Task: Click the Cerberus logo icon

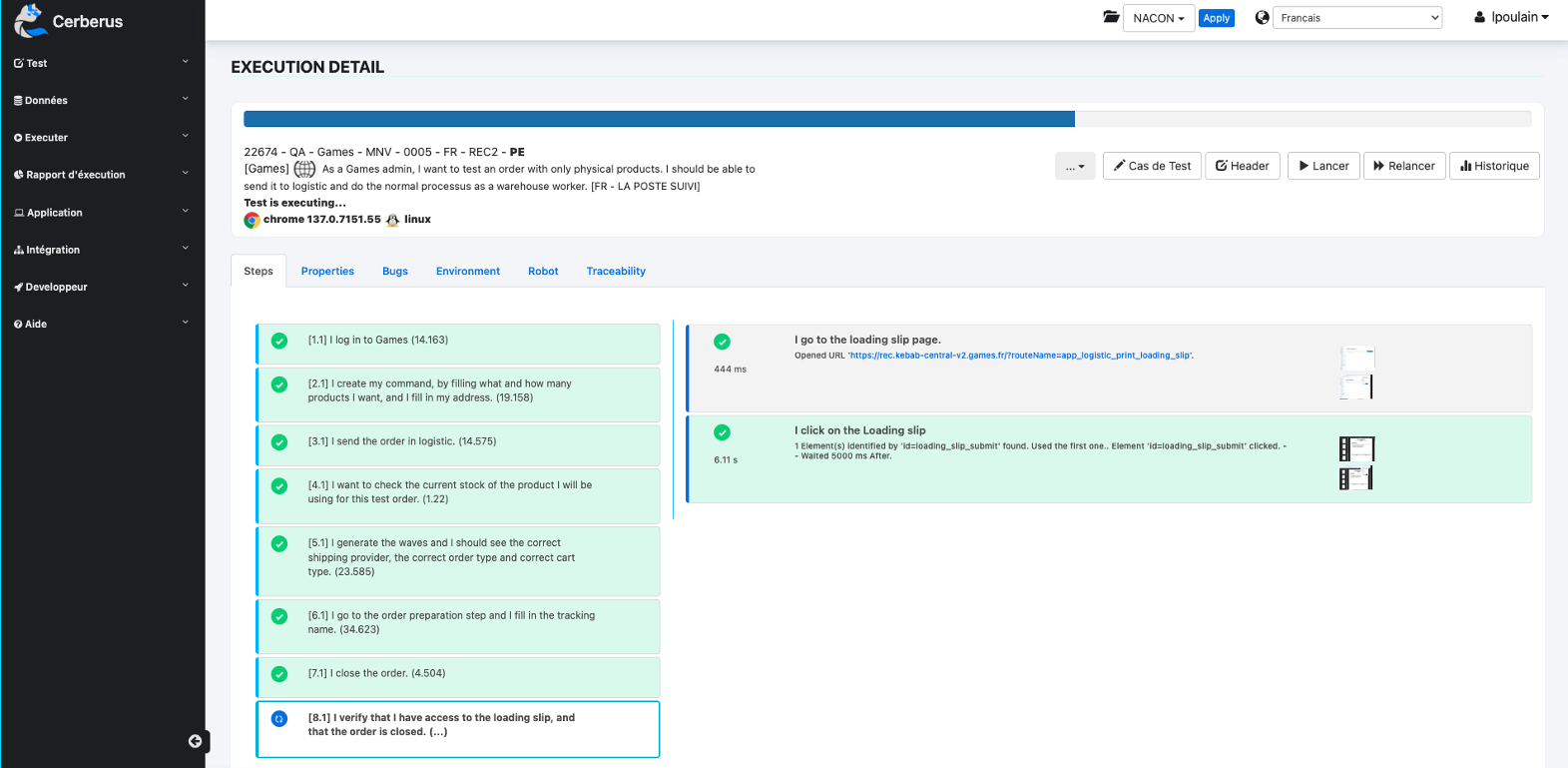Action: tap(30, 20)
